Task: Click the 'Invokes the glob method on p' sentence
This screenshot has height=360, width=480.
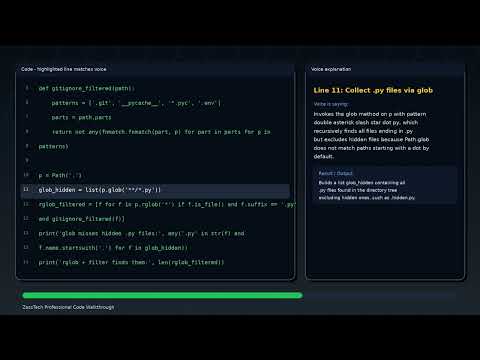Action: (x=370, y=114)
